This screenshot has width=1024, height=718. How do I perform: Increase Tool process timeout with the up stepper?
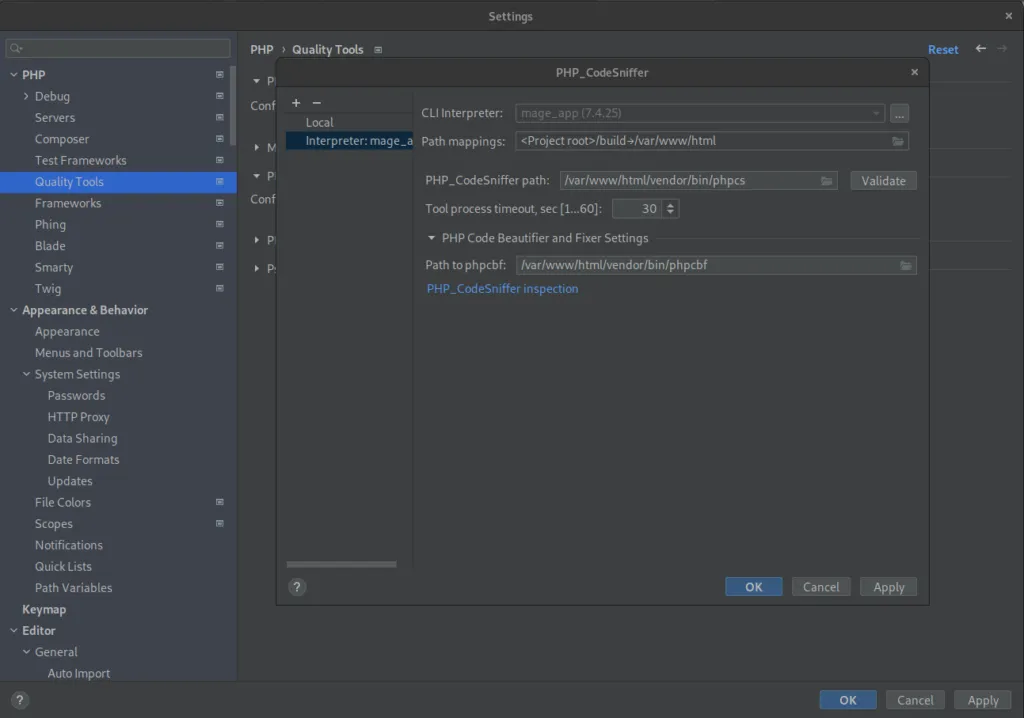click(668, 204)
